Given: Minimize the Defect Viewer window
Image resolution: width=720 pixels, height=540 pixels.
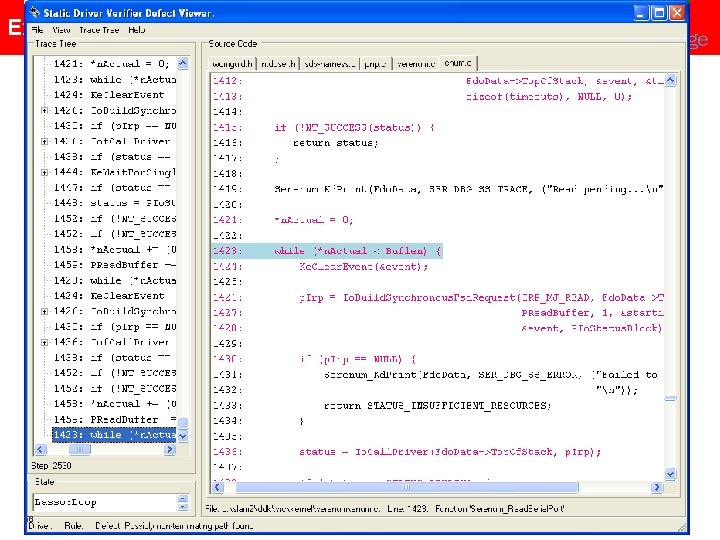Looking at the screenshot, I should pos(641,13).
